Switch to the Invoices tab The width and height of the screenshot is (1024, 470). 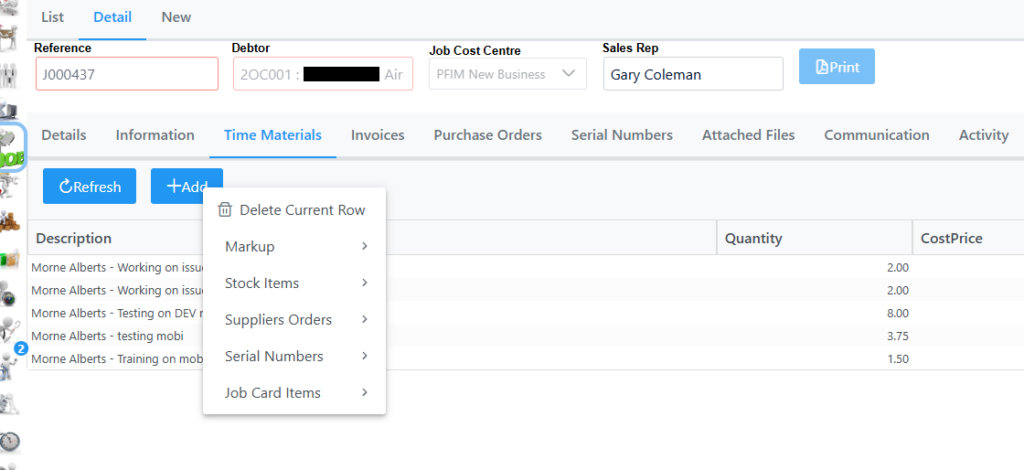(x=377, y=135)
